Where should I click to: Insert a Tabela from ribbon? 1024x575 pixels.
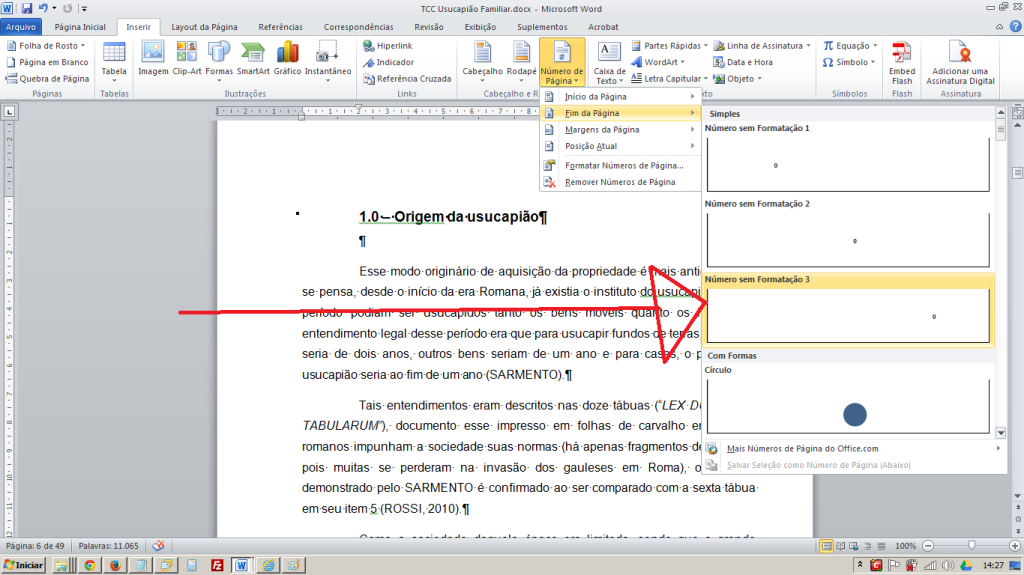click(114, 61)
